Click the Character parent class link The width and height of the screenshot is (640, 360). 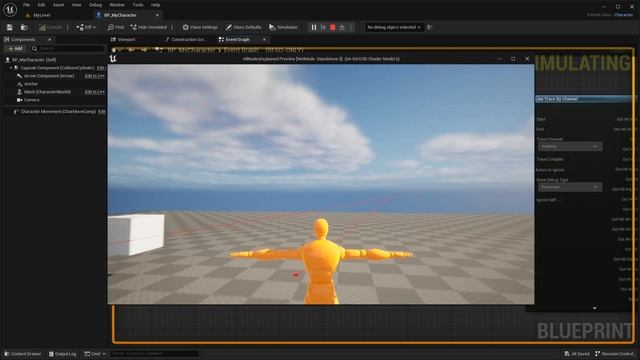point(623,15)
